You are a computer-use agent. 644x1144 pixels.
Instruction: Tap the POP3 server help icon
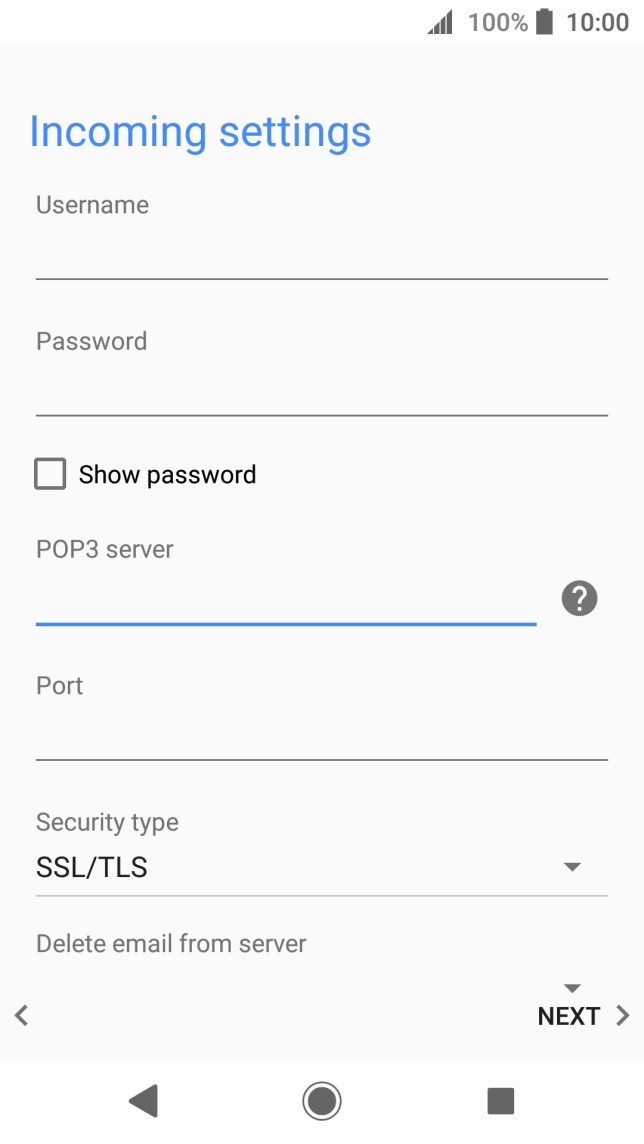point(578,598)
